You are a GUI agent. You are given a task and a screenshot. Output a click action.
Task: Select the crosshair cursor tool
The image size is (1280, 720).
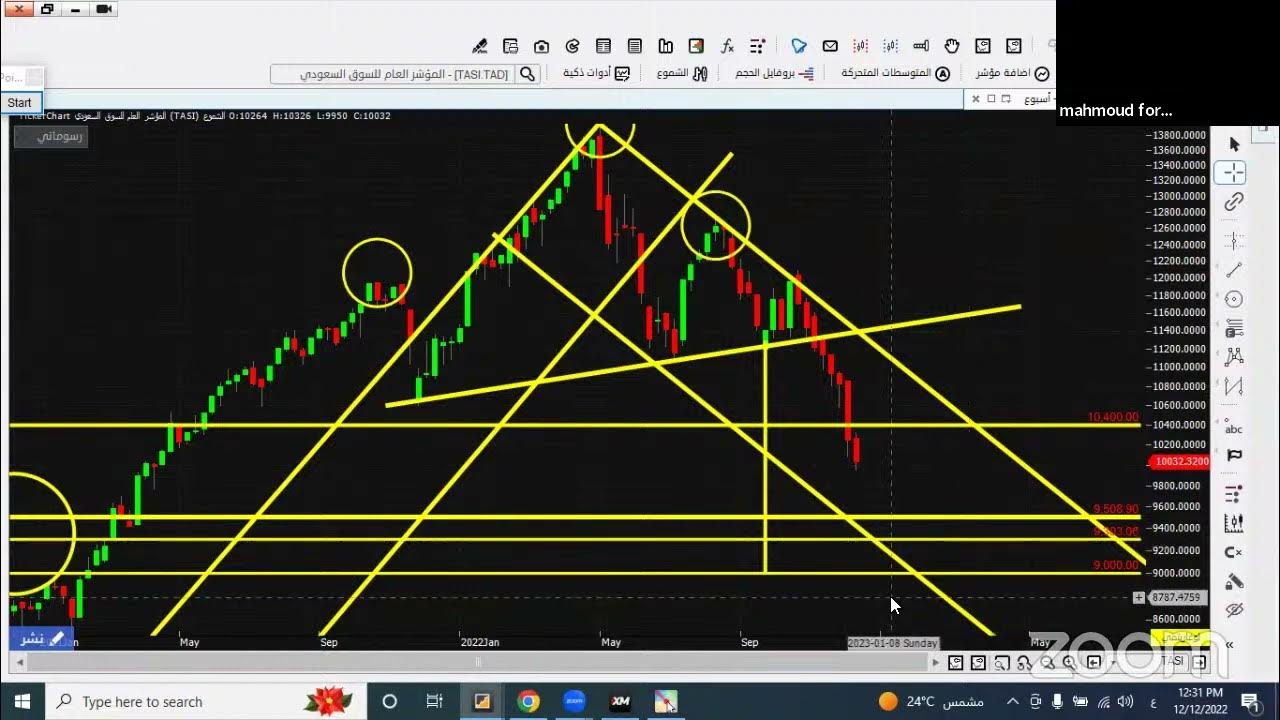[1230, 172]
